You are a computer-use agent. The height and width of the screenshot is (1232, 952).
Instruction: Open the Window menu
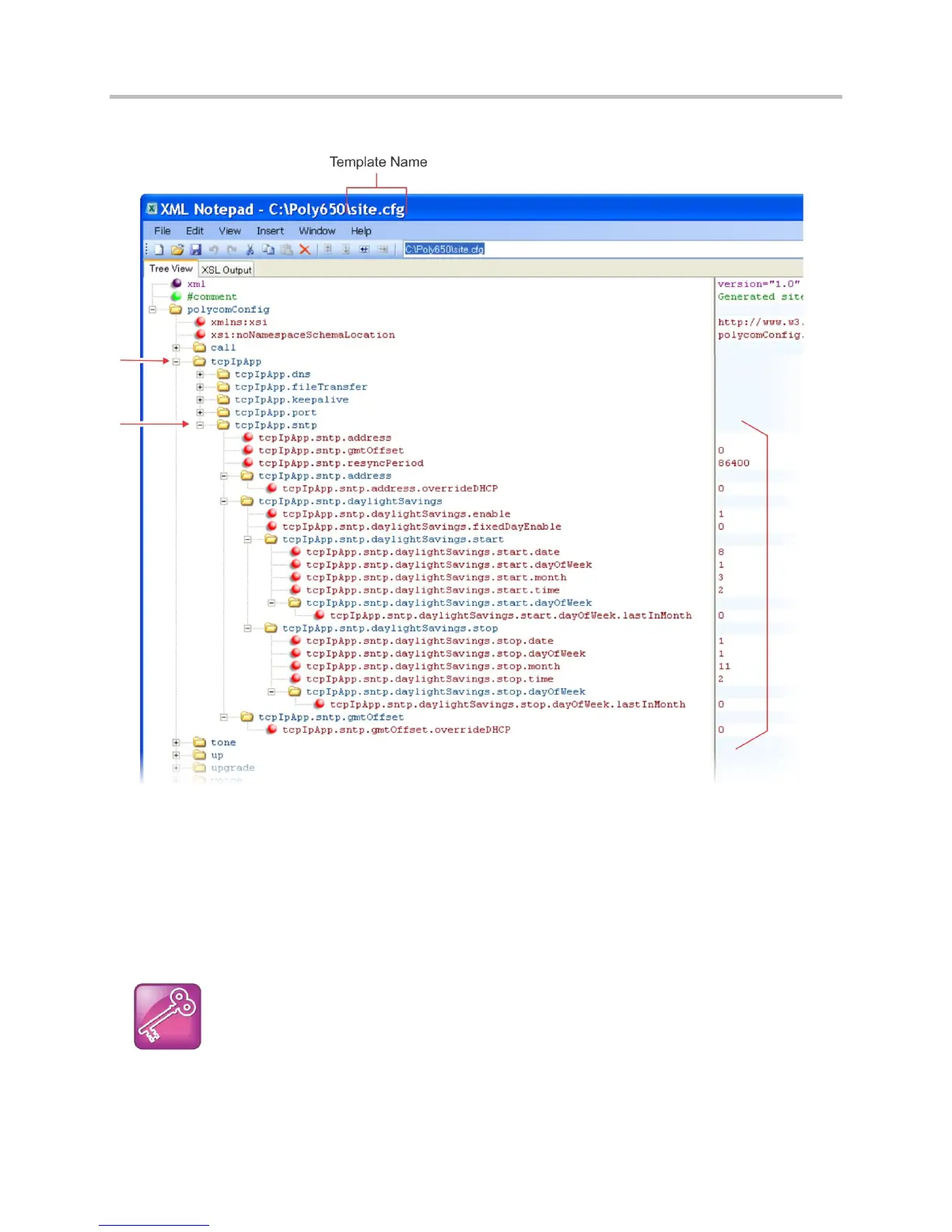(x=317, y=231)
